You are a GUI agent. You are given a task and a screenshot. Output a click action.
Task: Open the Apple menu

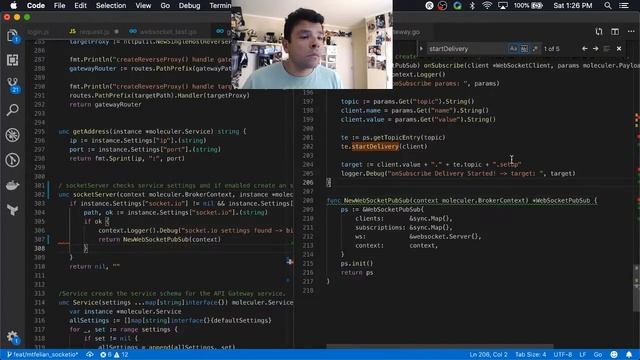[x=13, y=5]
